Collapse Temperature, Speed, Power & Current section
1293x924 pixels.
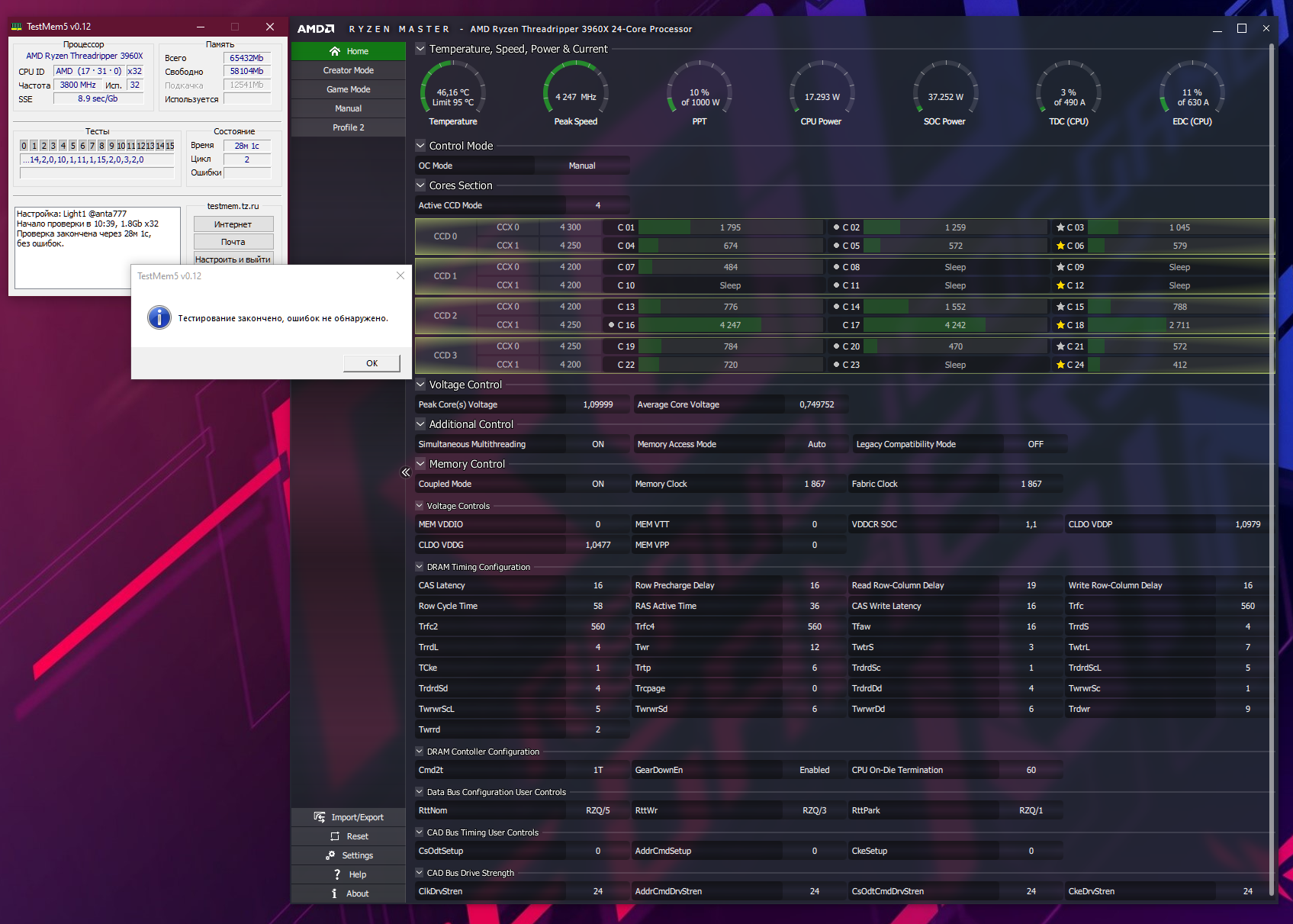pyautogui.click(x=420, y=48)
